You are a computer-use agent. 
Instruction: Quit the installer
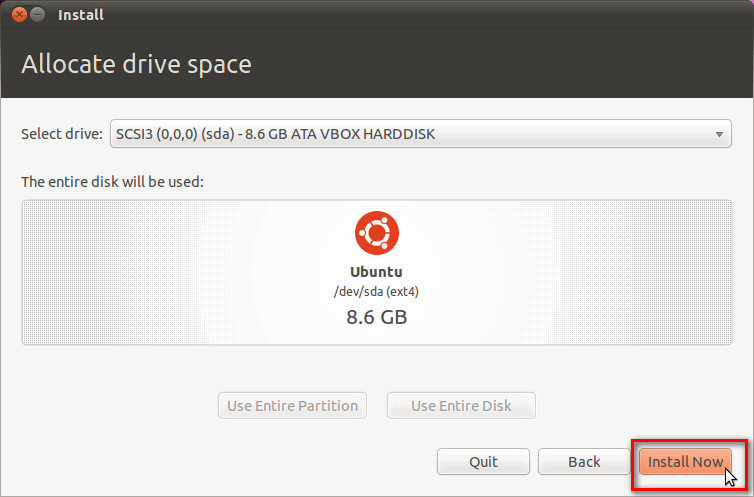(x=483, y=462)
